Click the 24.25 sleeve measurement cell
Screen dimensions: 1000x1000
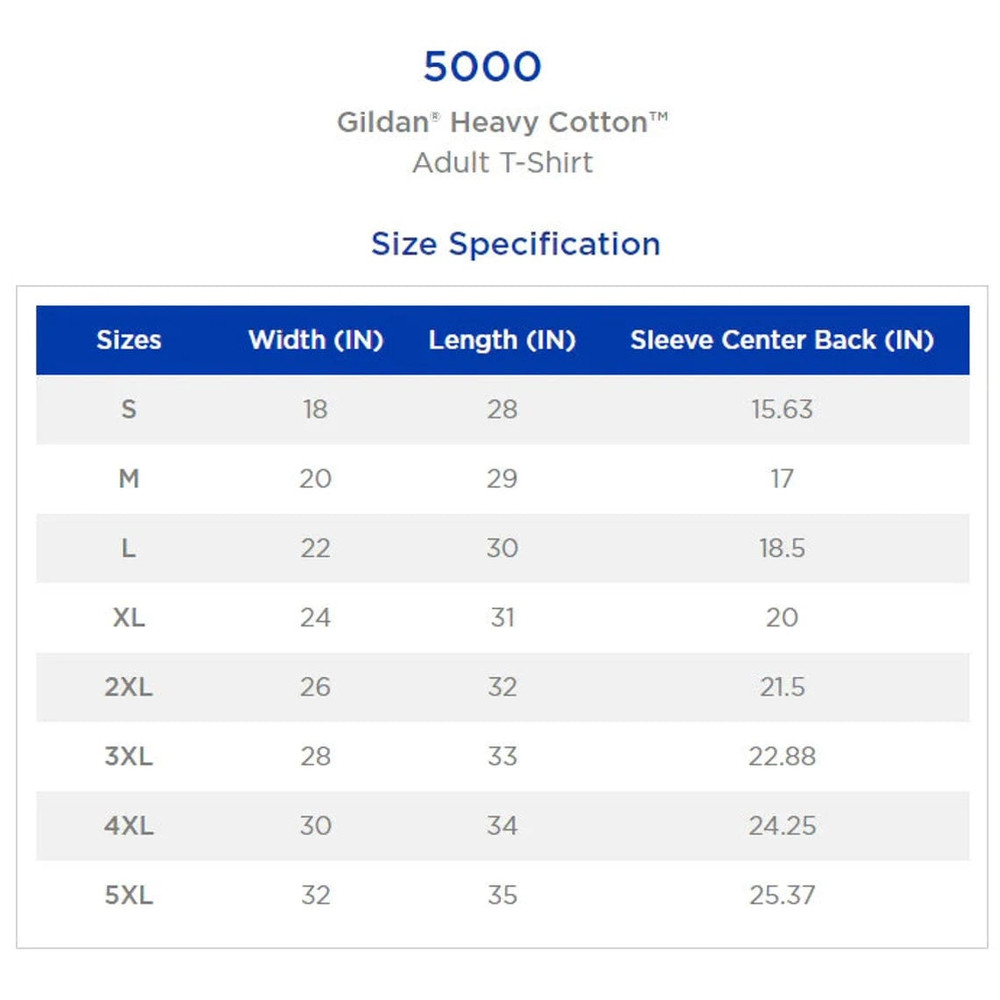[782, 826]
